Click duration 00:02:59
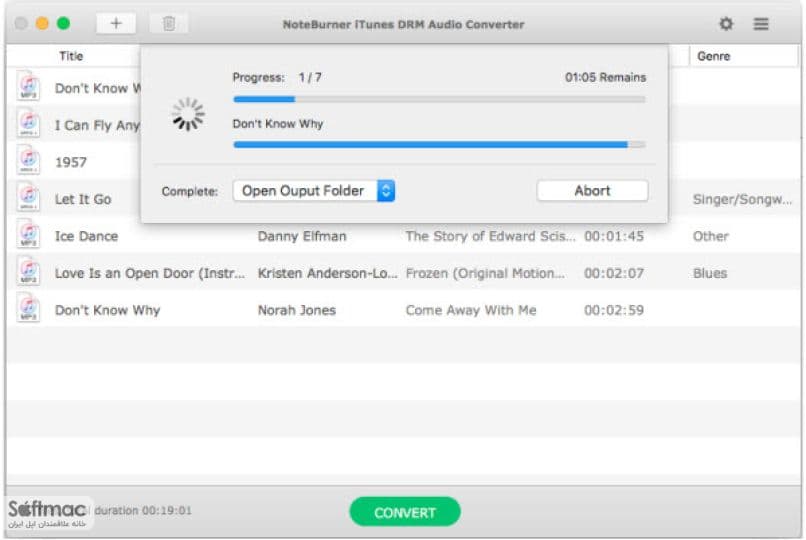This screenshot has width=806, height=540. 614,310
